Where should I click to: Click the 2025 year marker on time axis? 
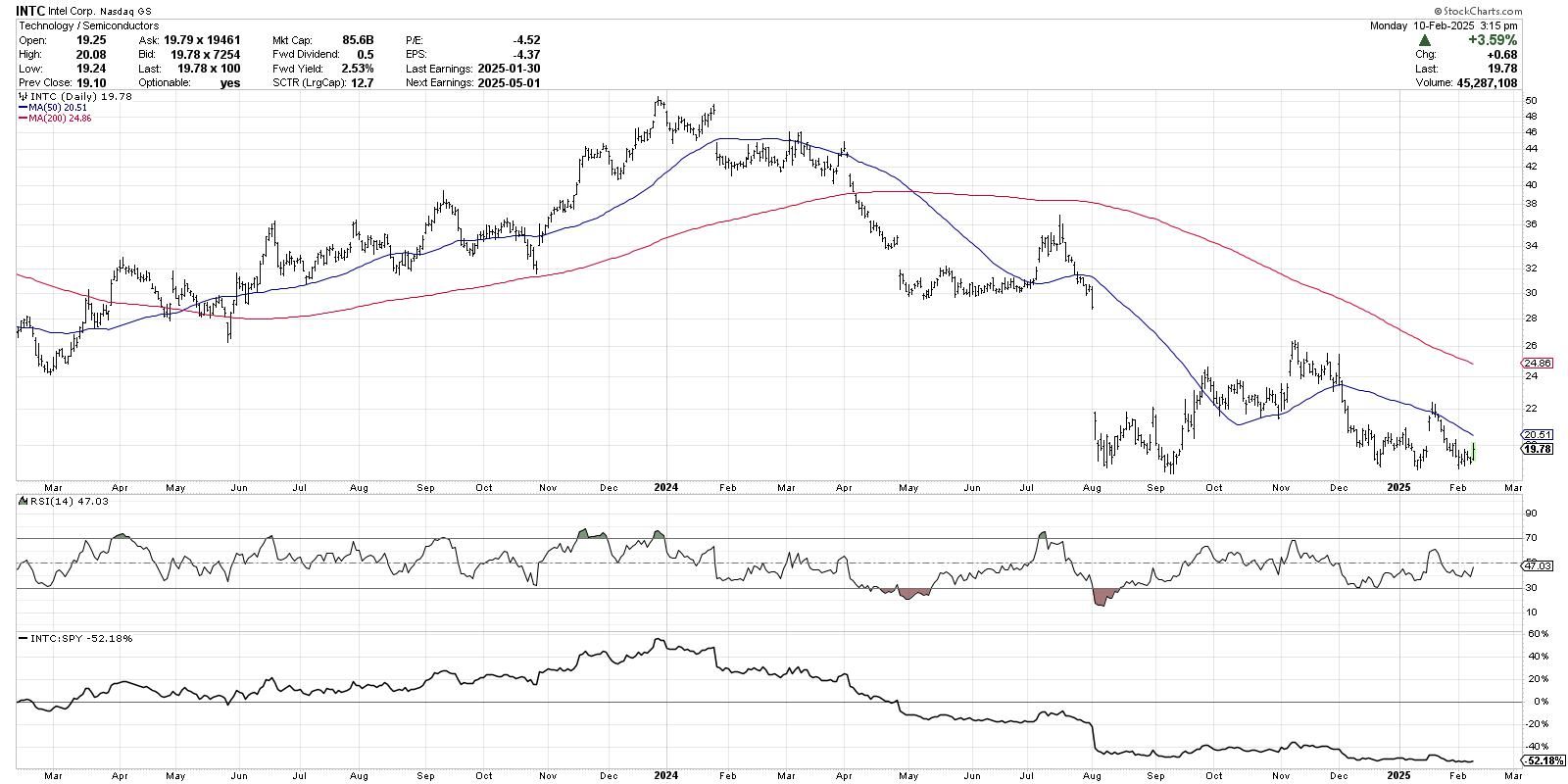[1399, 486]
